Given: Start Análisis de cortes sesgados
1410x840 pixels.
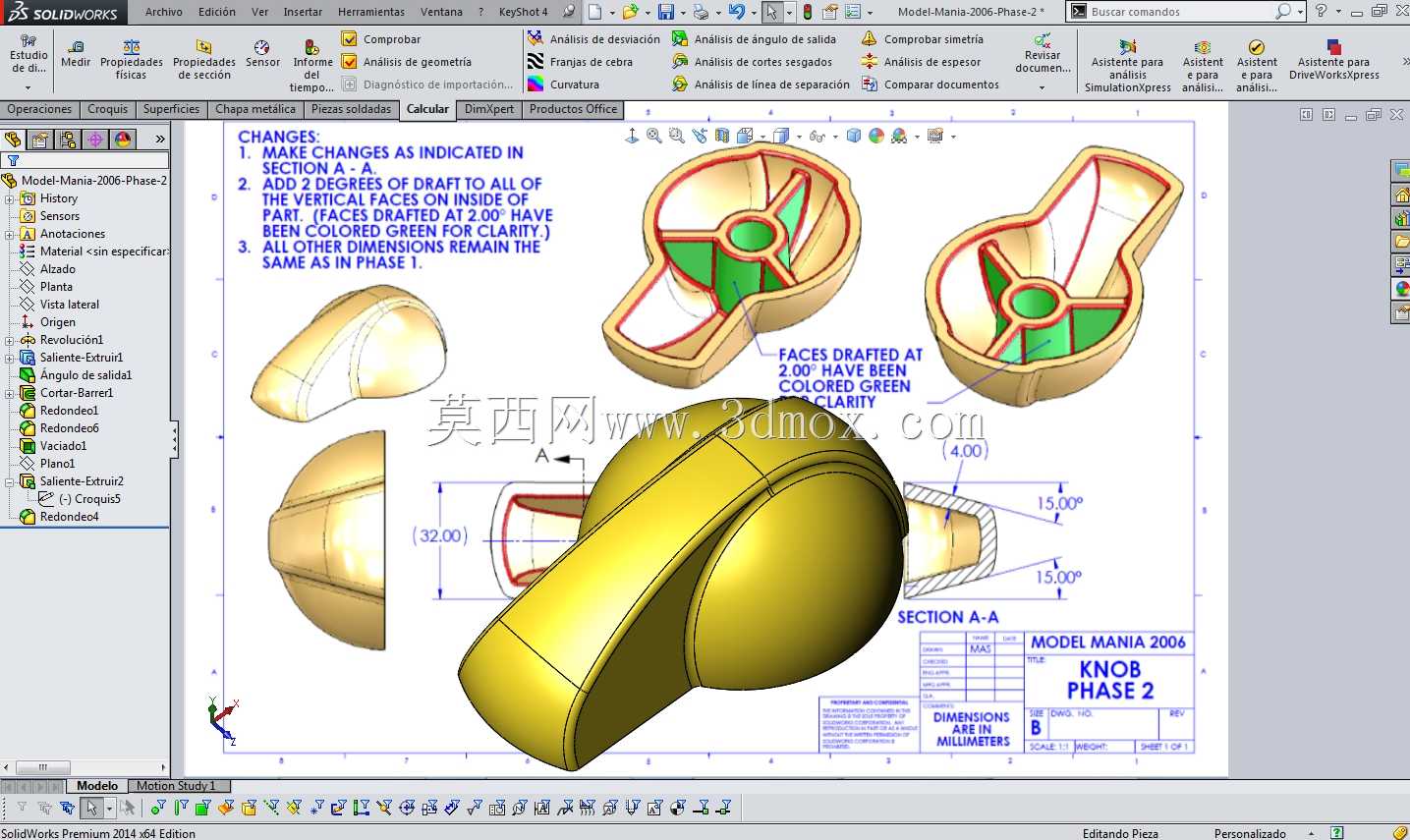Looking at the screenshot, I should click(752, 62).
